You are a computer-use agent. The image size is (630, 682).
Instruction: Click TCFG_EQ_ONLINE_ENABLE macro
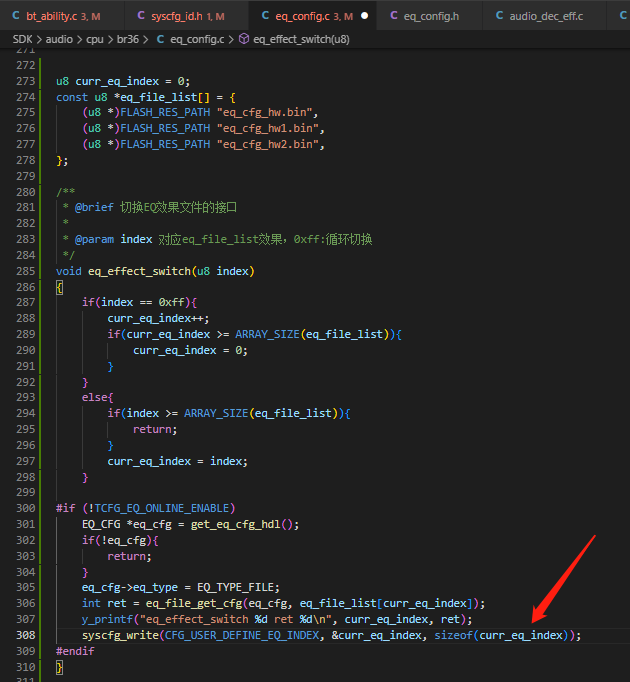point(161,508)
